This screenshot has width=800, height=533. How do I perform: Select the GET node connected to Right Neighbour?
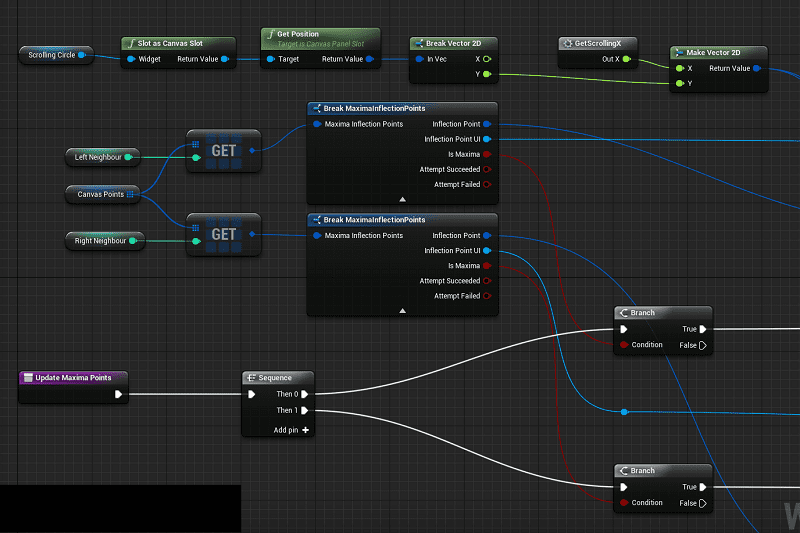223,235
